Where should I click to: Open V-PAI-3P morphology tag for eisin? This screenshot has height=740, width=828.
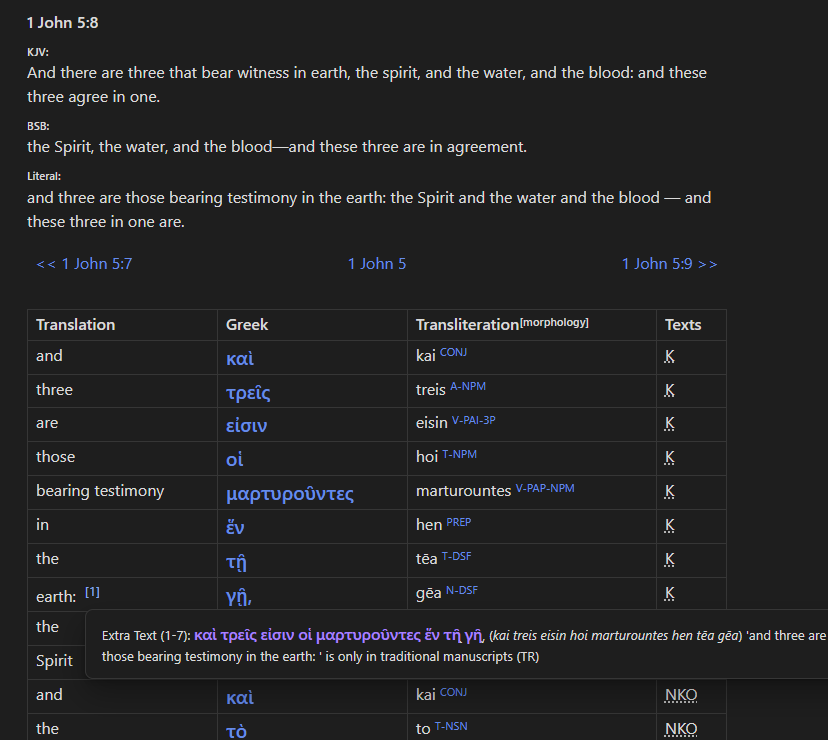coord(474,420)
